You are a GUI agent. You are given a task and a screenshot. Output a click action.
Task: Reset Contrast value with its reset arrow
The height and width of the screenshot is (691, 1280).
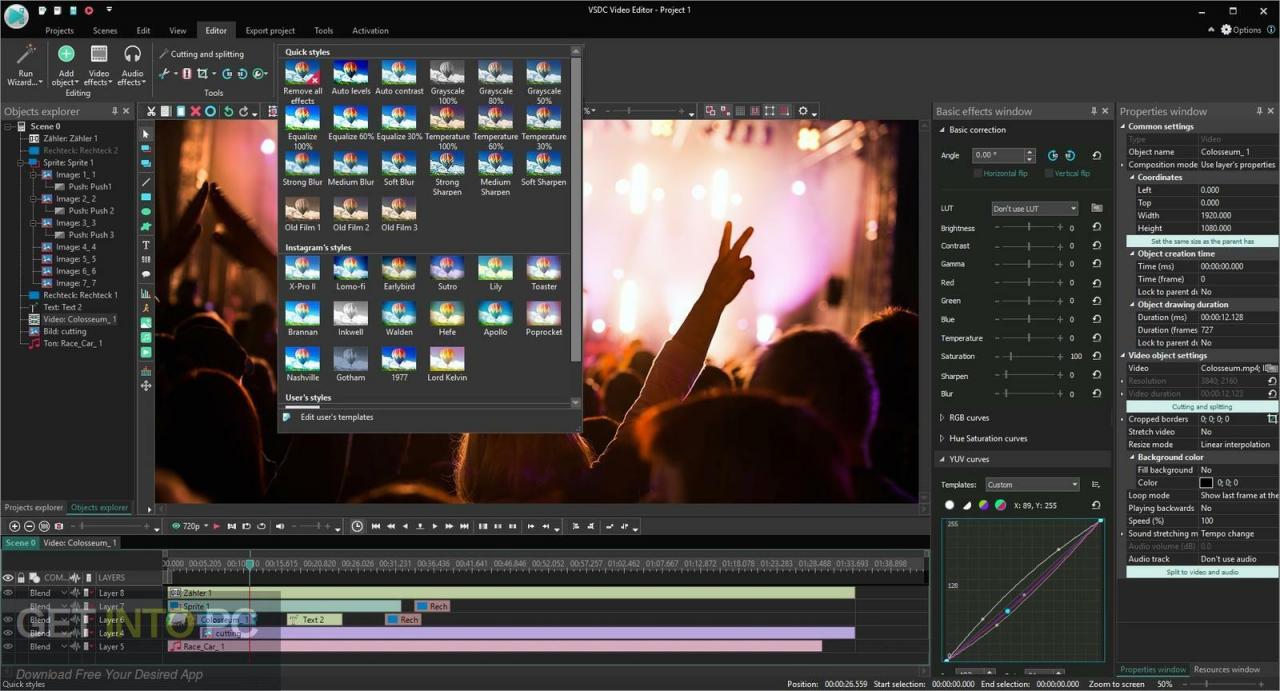coord(1097,246)
